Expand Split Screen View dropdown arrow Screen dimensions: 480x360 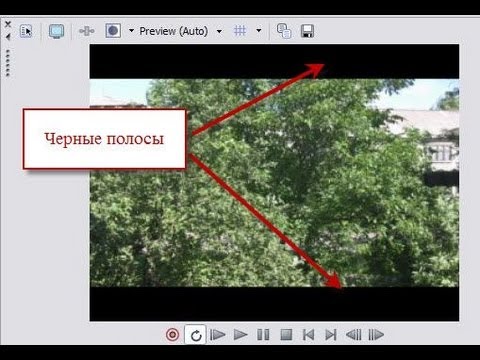131,31
